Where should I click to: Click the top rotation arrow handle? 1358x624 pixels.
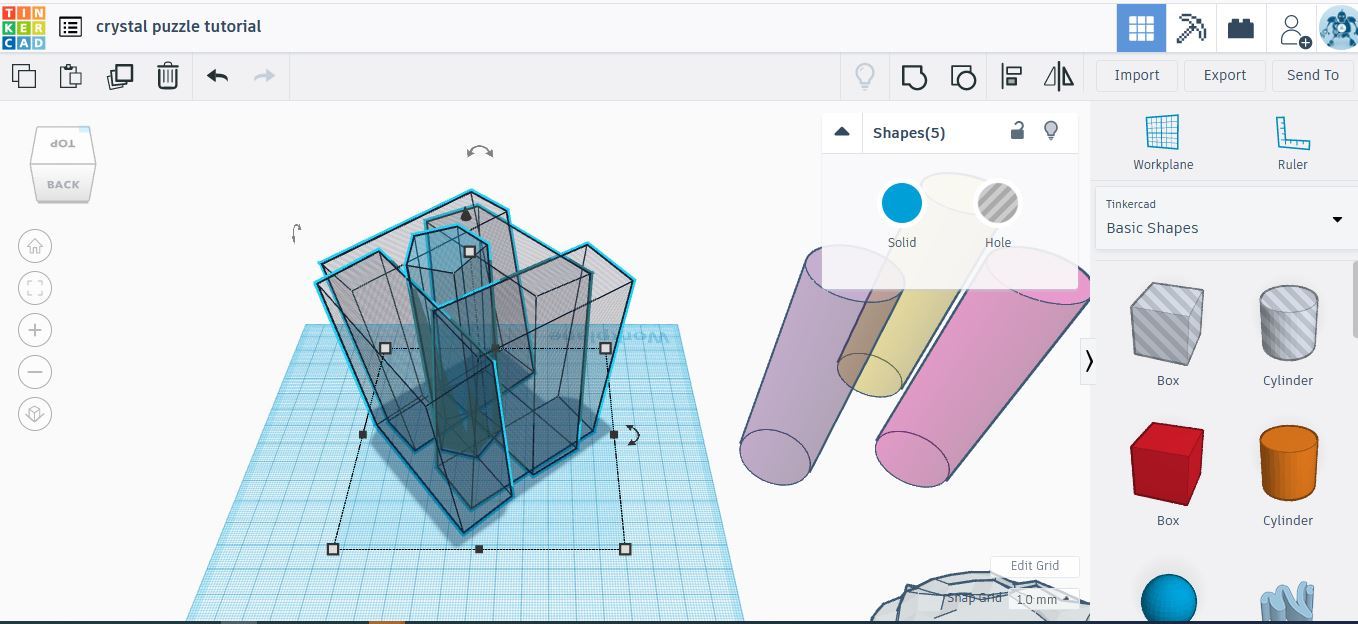click(480, 152)
